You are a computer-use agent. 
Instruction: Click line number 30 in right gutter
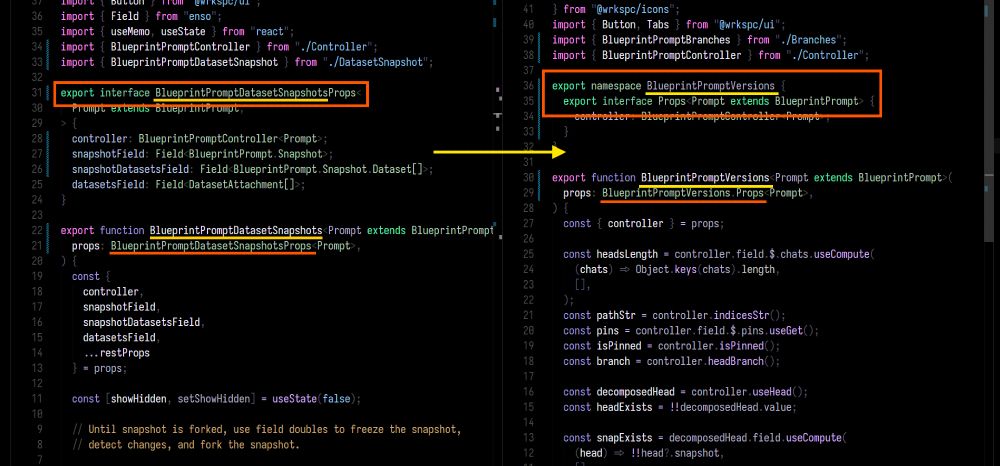click(x=527, y=177)
